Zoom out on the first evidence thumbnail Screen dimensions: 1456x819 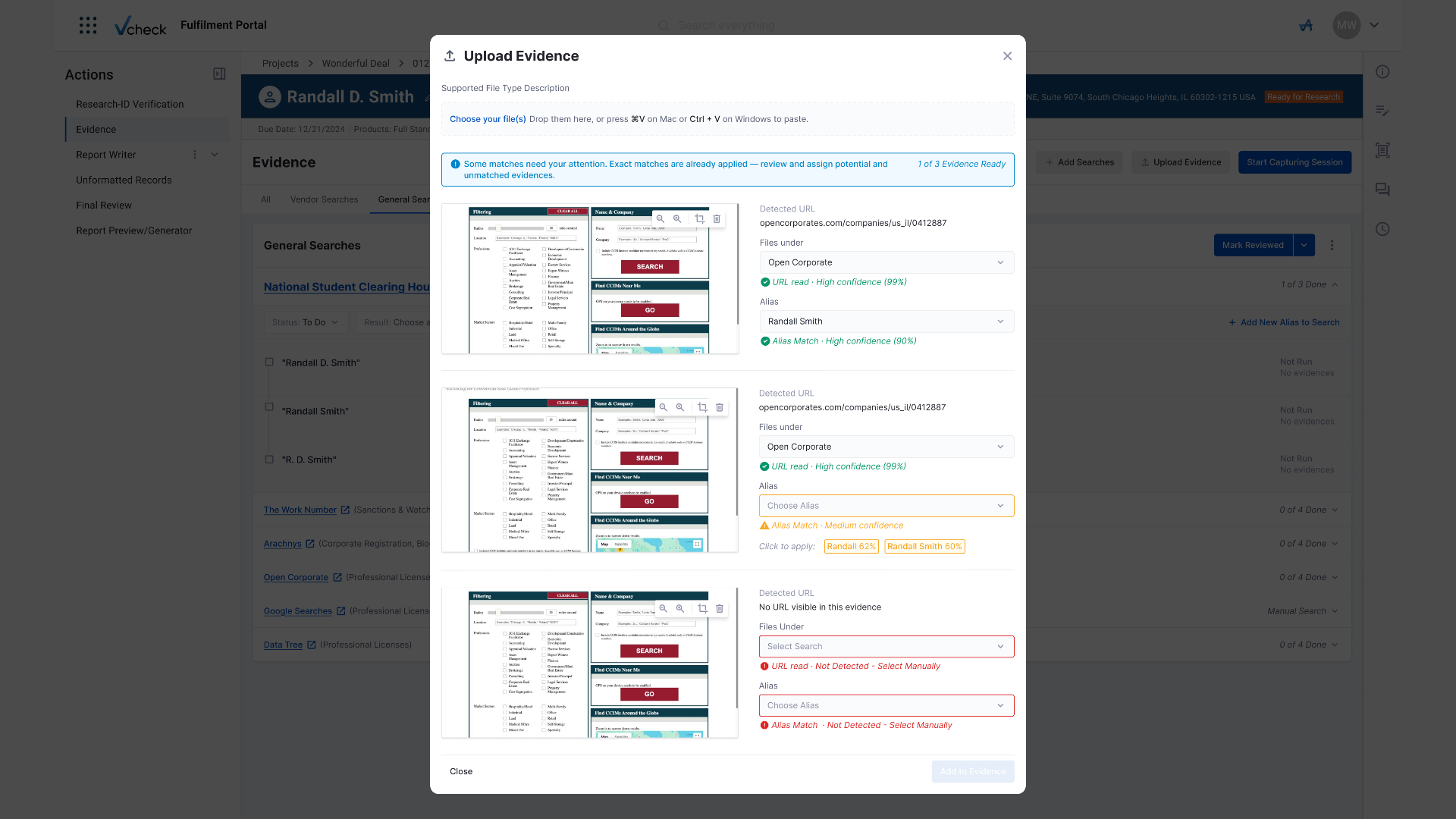(661, 218)
